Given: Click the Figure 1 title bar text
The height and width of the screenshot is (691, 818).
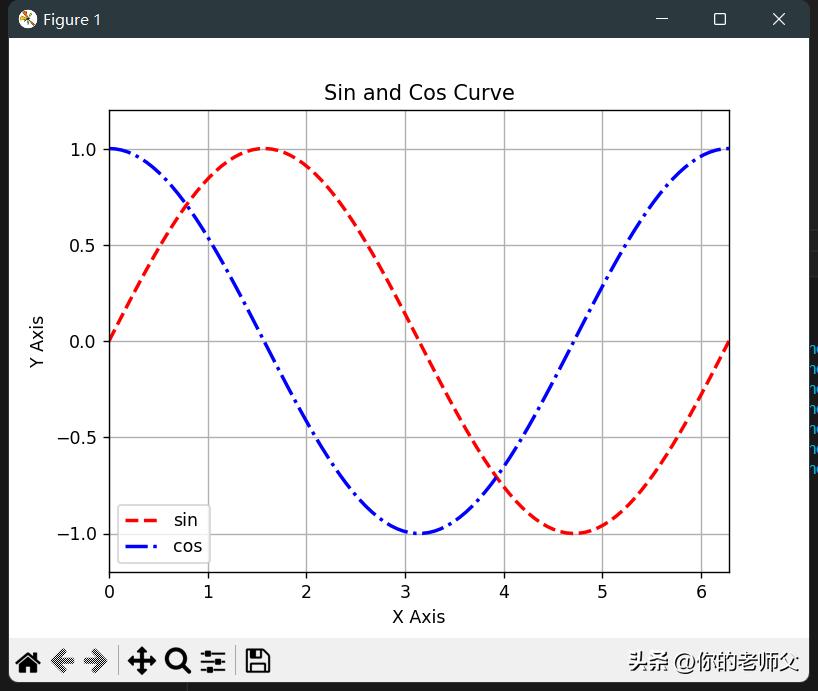Looking at the screenshot, I should point(71,19).
